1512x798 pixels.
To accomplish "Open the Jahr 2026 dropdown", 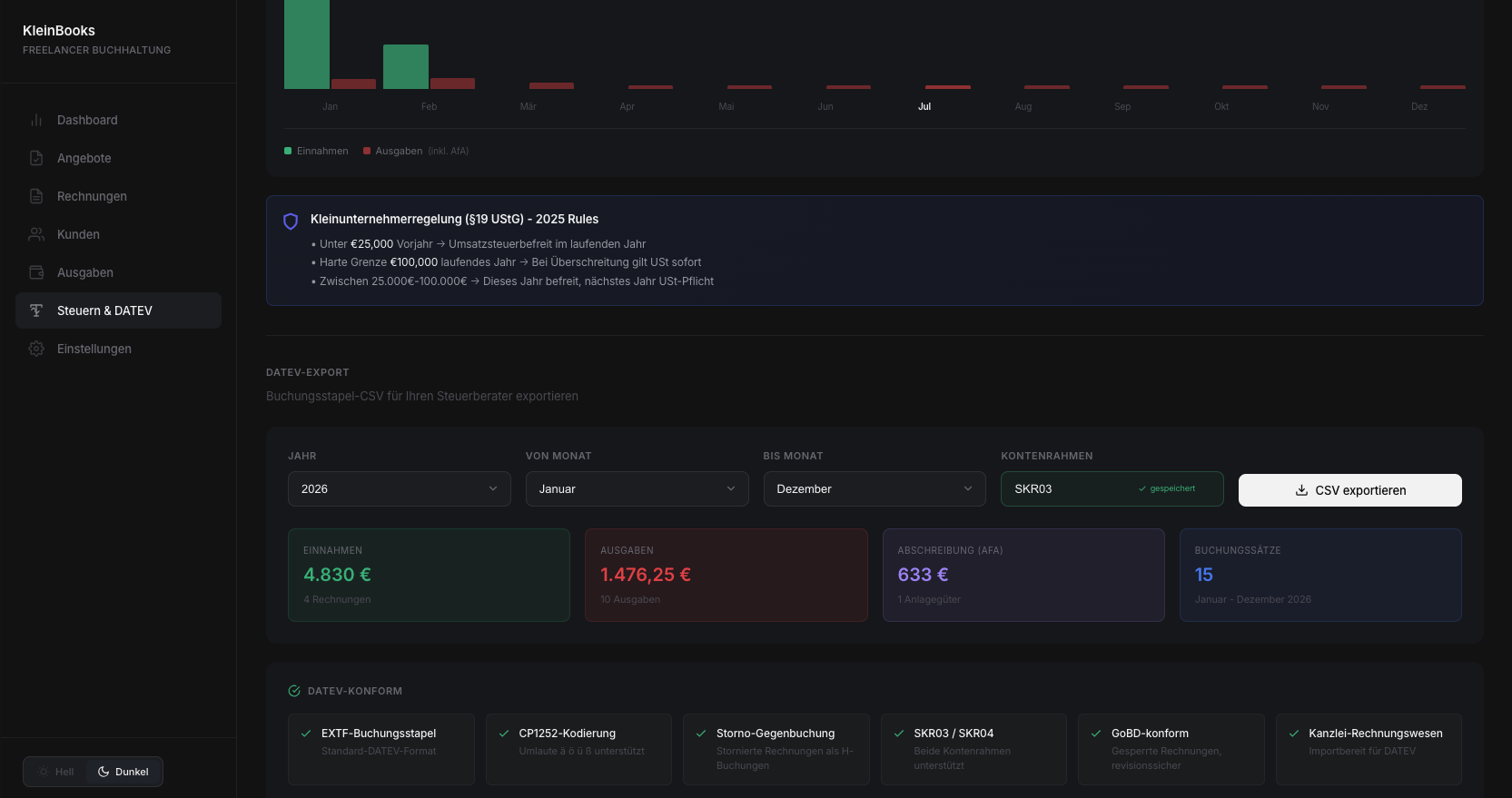I will point(400,488).
